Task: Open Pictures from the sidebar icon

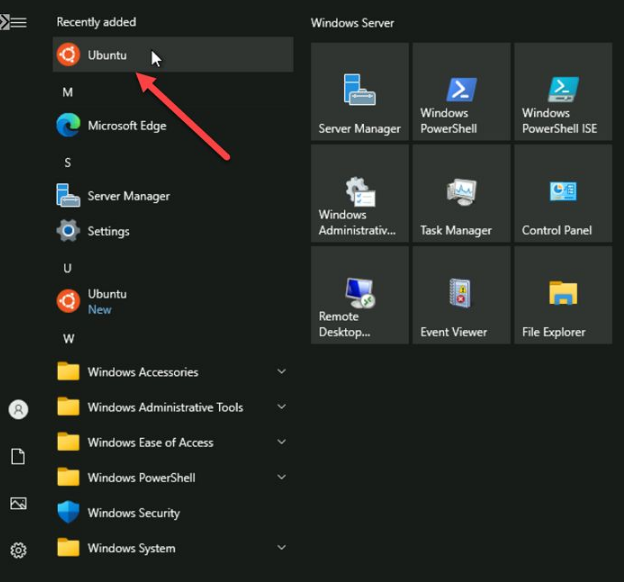Action: 18,503
